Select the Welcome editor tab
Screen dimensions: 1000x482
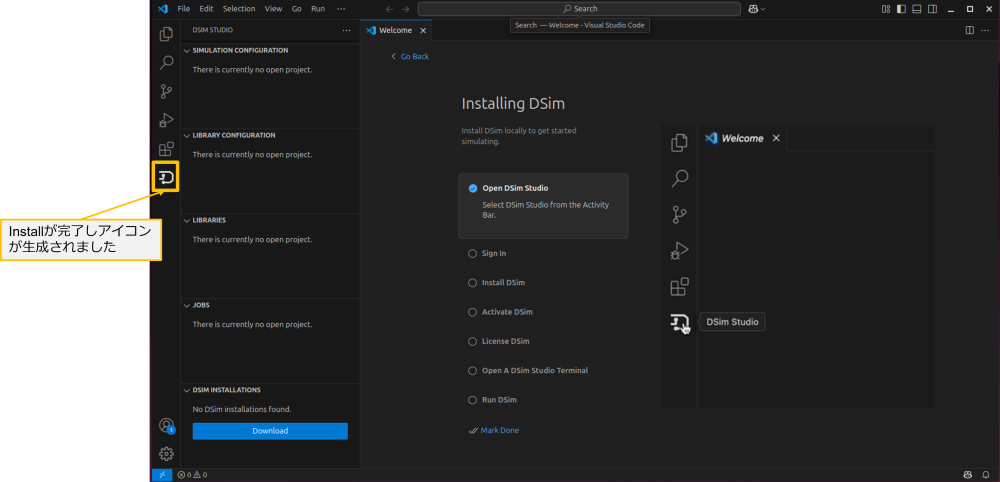pos(396,31)
